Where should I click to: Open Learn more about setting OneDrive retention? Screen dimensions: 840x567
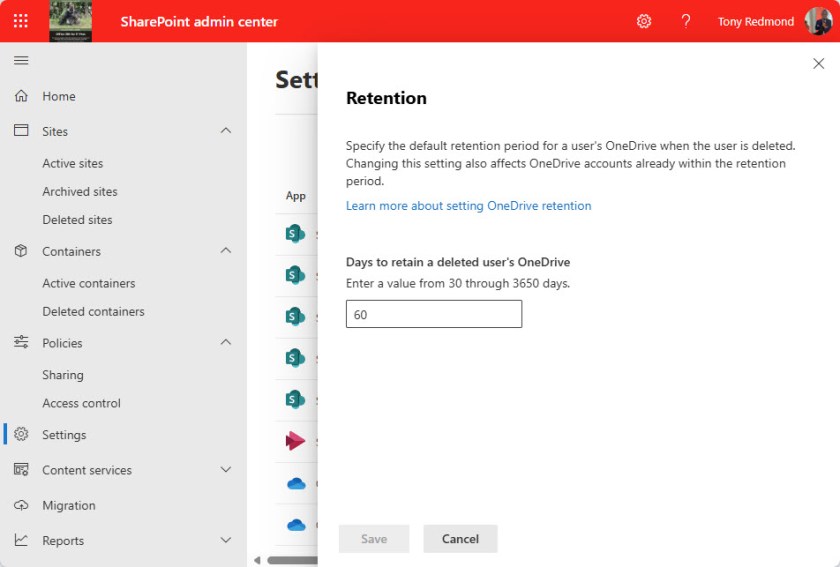[x=468, y=206]
